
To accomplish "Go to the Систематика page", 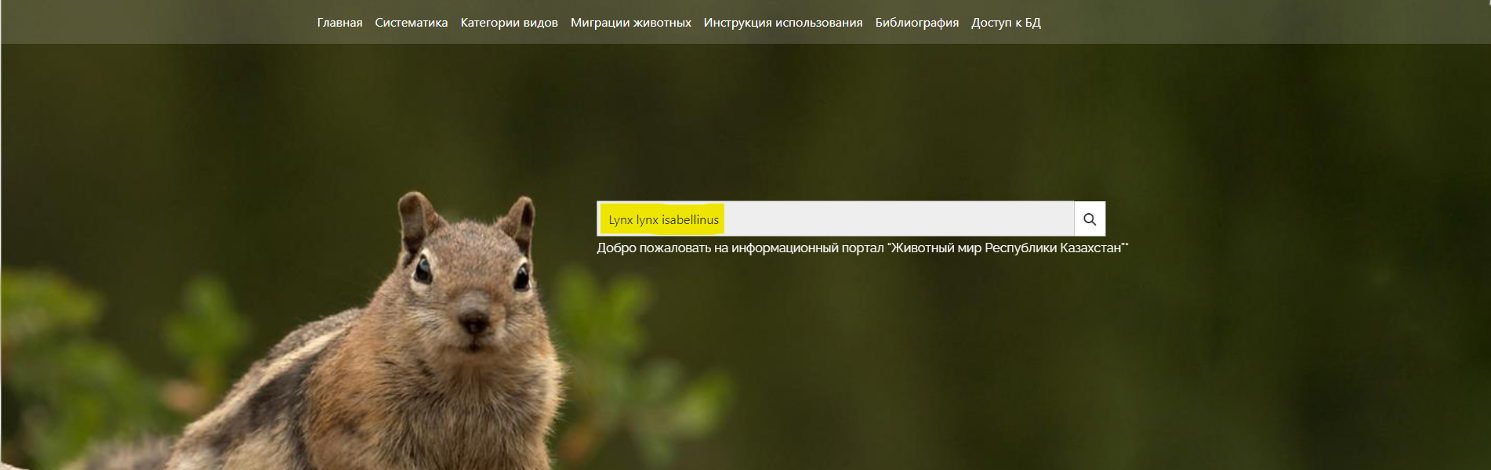I will tap(411, 22).
